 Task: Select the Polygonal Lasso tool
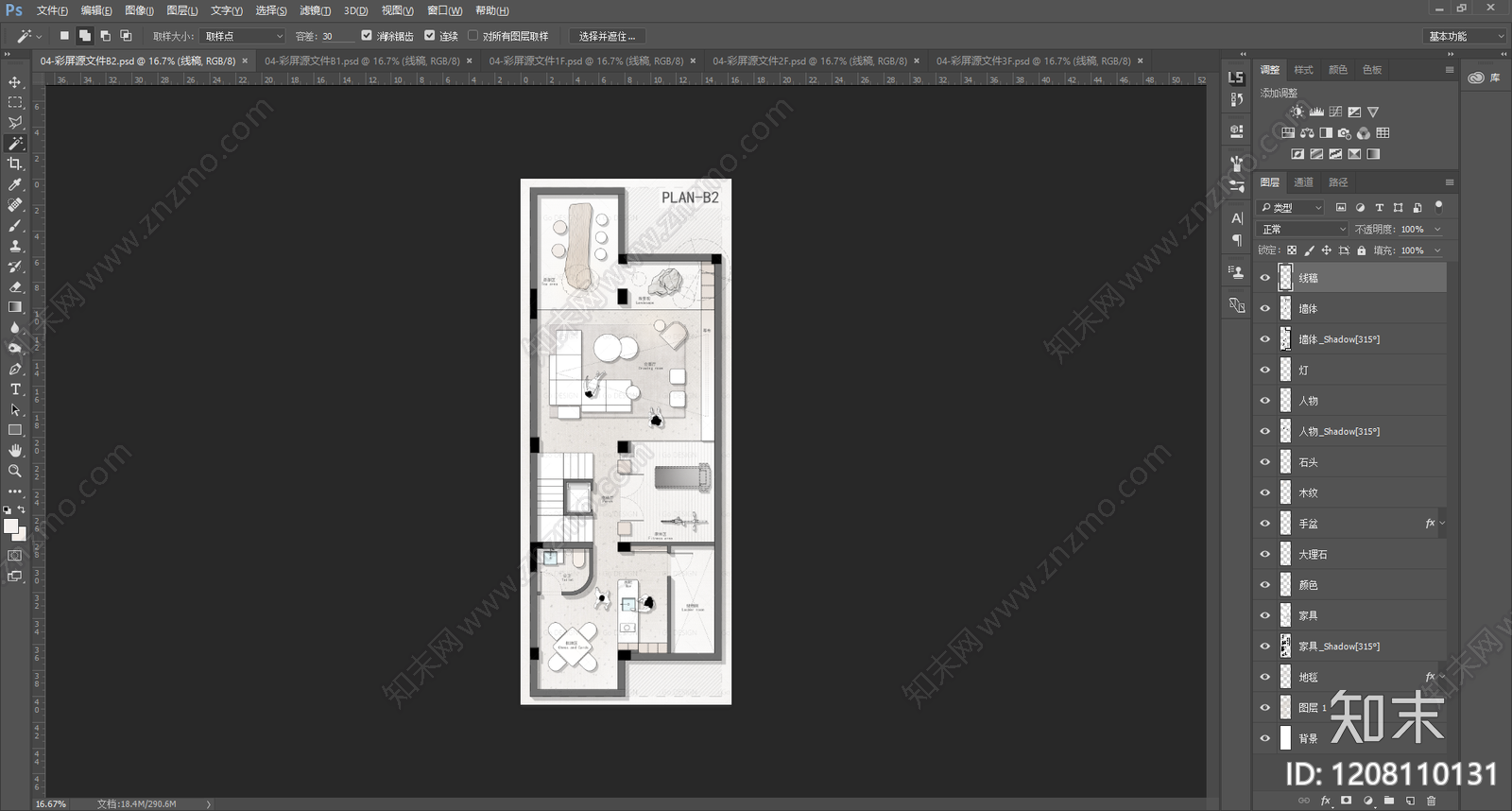click(15, 123)
